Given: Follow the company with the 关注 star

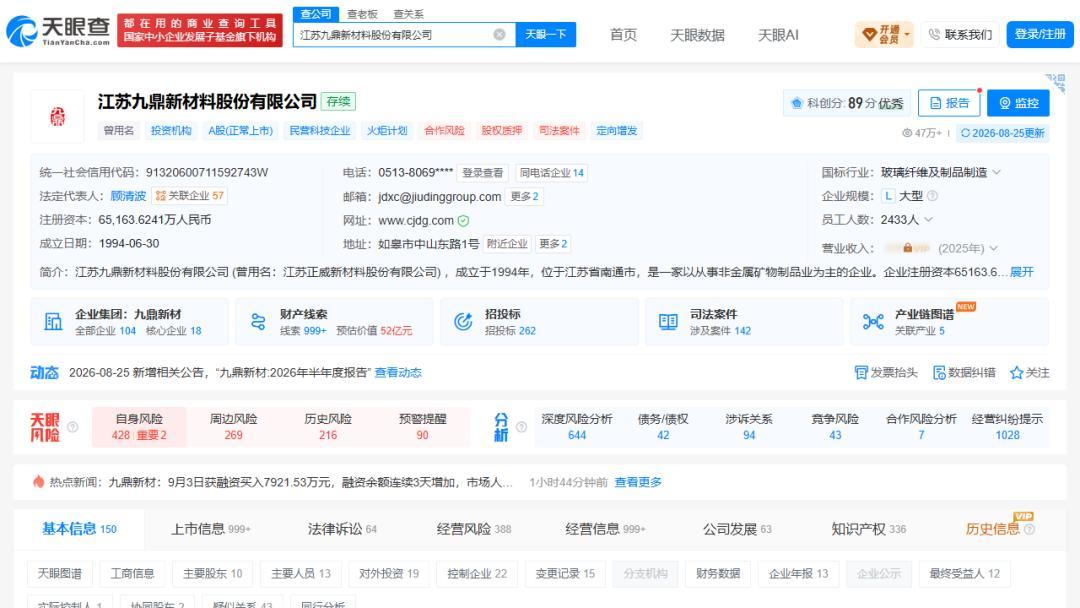Looking at the screenshot, I should point(1016,373).
